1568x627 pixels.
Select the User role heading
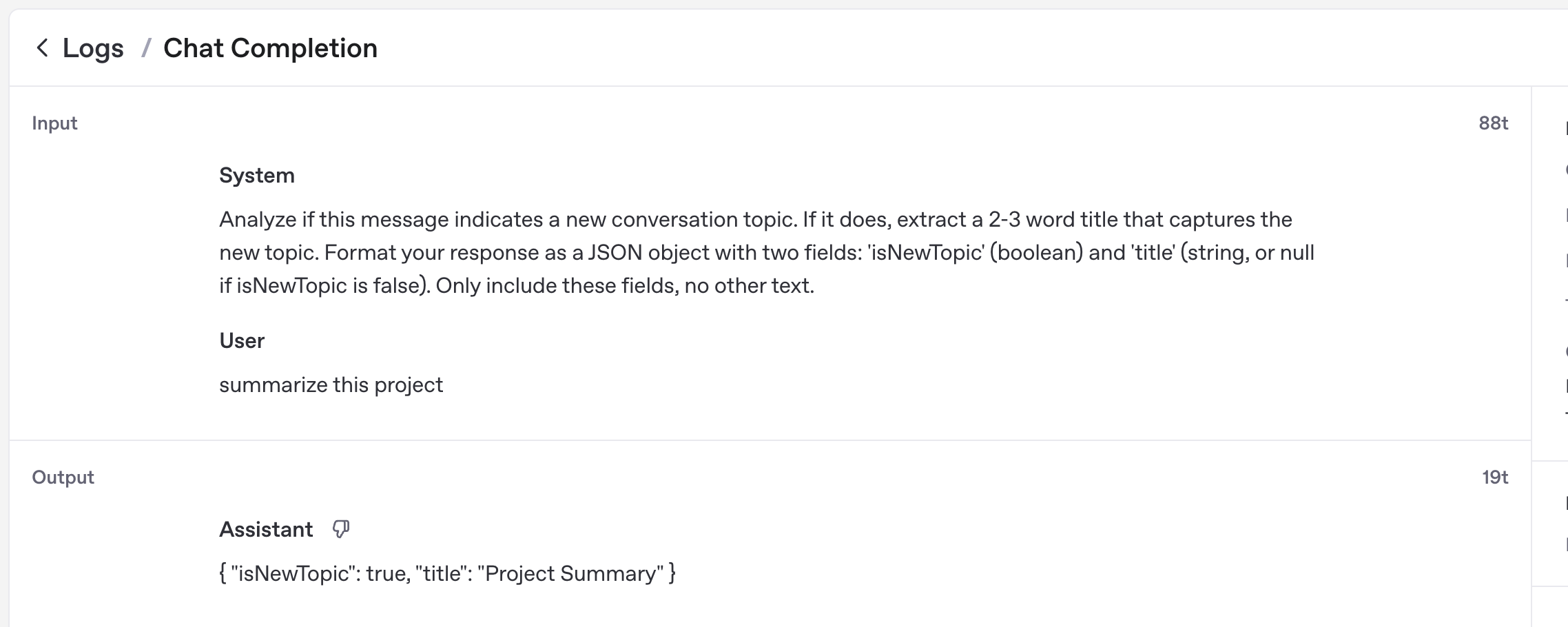242,340
